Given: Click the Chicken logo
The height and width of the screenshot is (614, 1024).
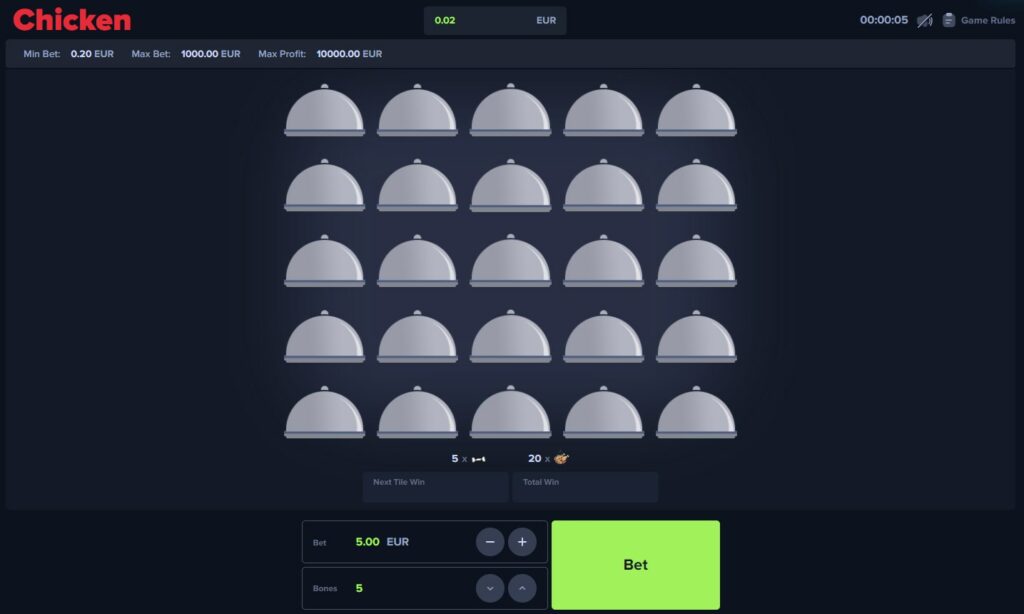Looking at the screenshot, I should click(x=72, y=20).
